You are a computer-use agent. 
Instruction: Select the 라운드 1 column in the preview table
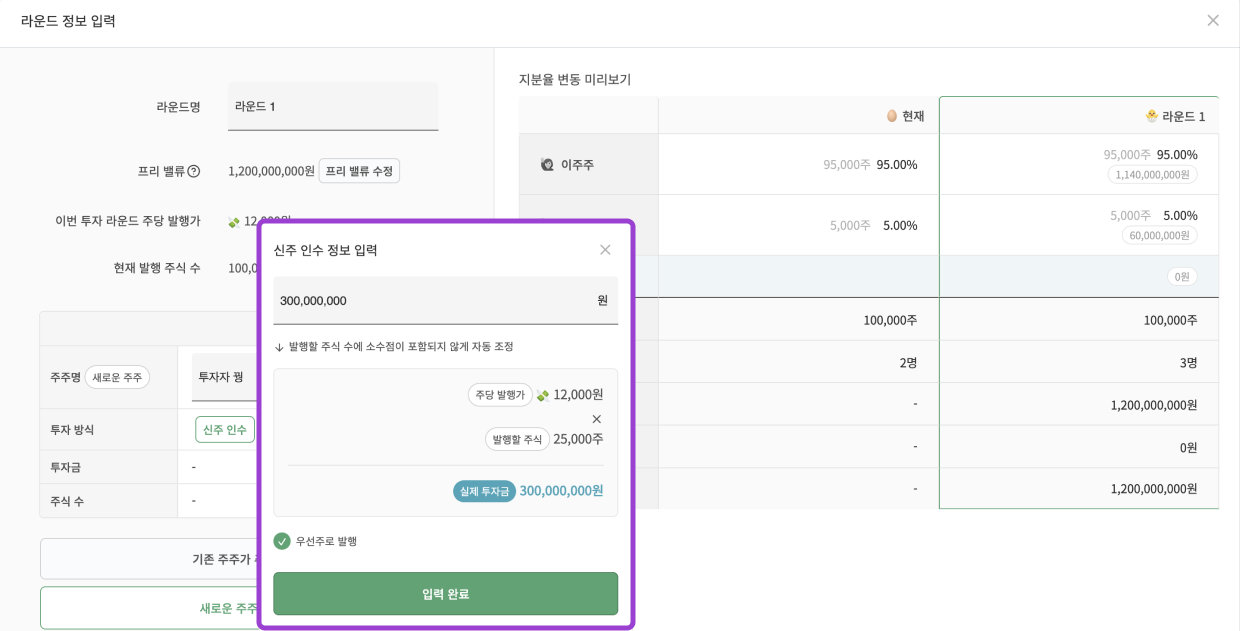coord(1078,115)
